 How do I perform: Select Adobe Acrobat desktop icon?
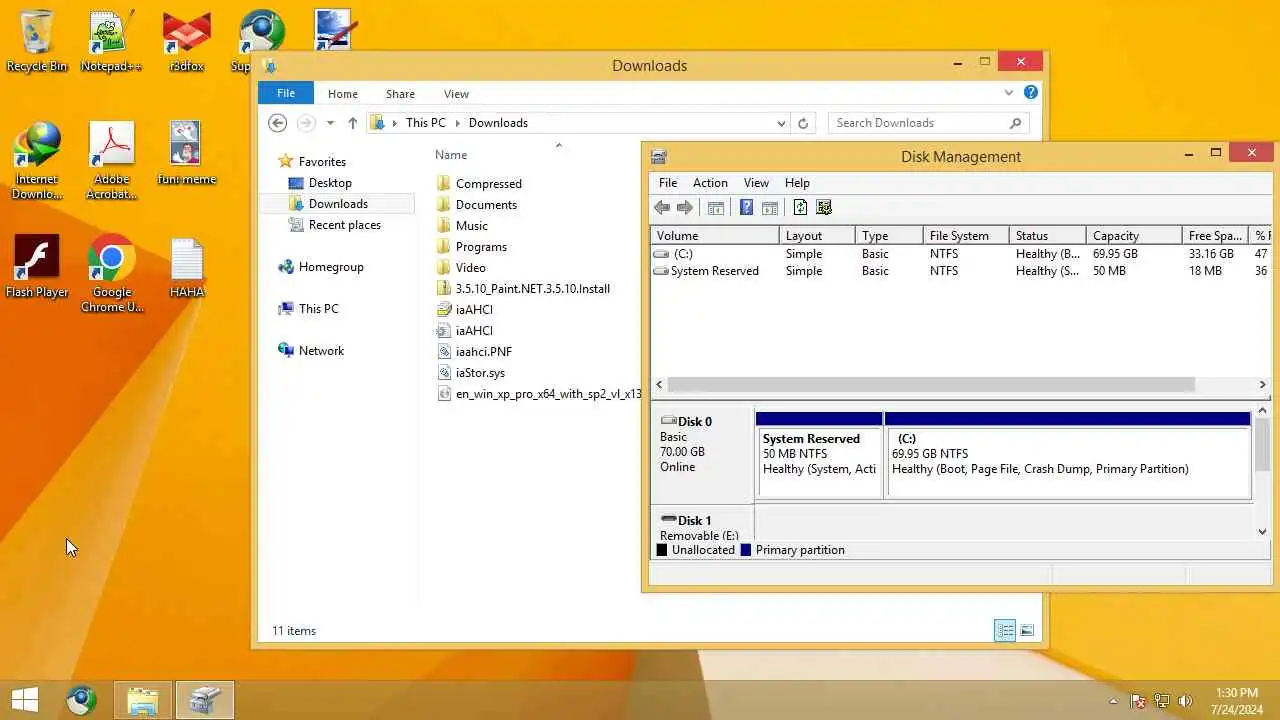click(111, 160)
